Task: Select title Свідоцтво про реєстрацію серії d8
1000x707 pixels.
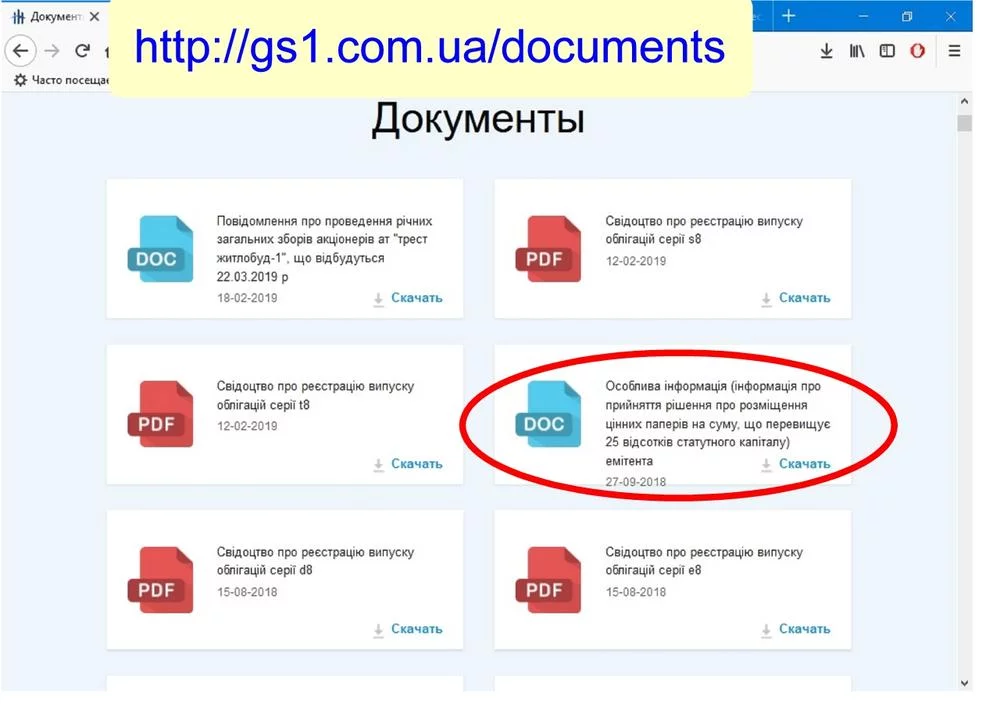Action: pyautogui.click(x=315, y=561)
